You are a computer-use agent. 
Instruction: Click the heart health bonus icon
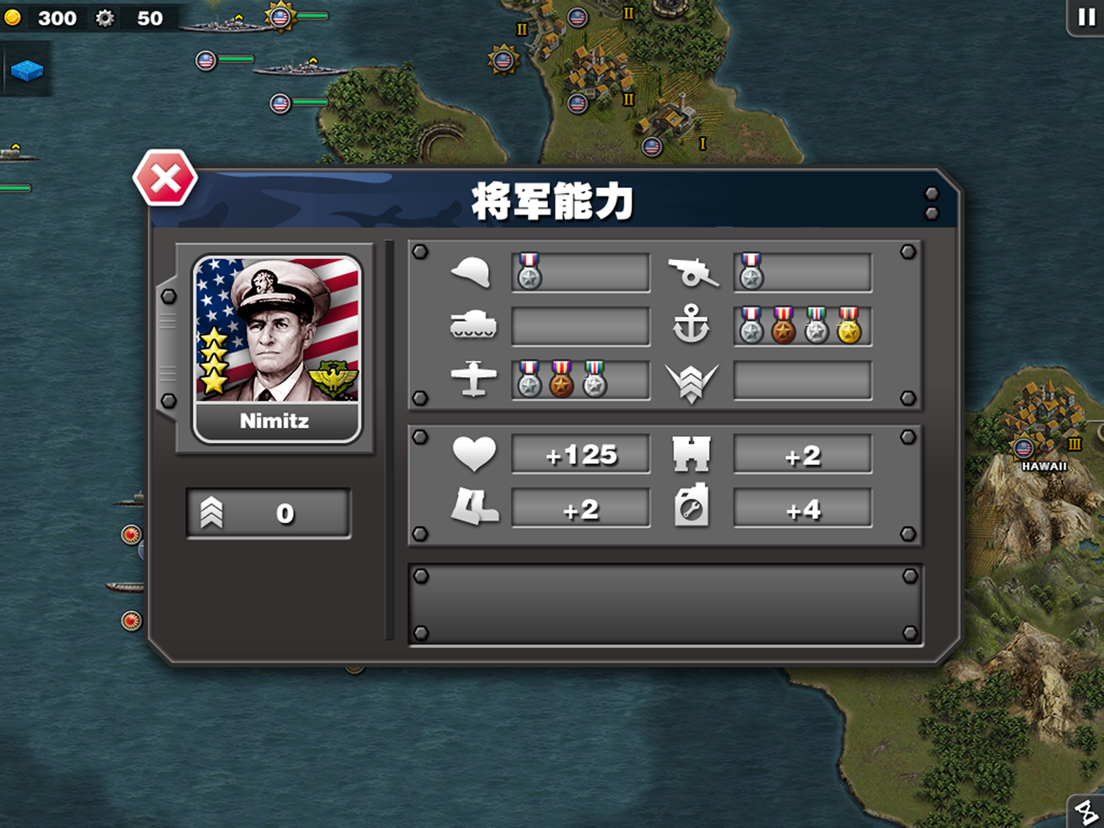click(x=474, y=454)
